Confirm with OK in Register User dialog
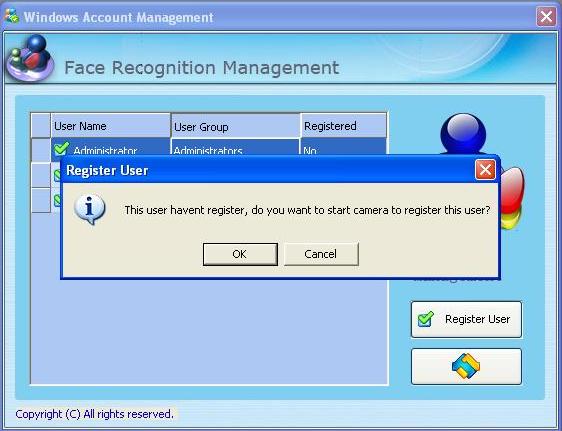The height and width of the screenshot is (431, 562). [x=240, y=254]
